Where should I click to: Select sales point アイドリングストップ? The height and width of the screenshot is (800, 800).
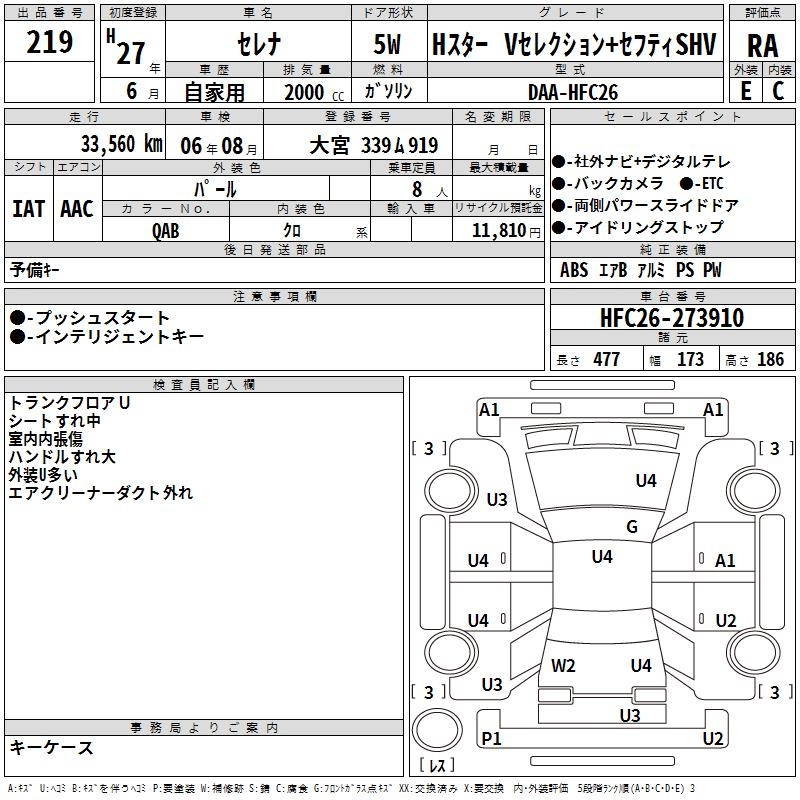[x=638, y=227]
